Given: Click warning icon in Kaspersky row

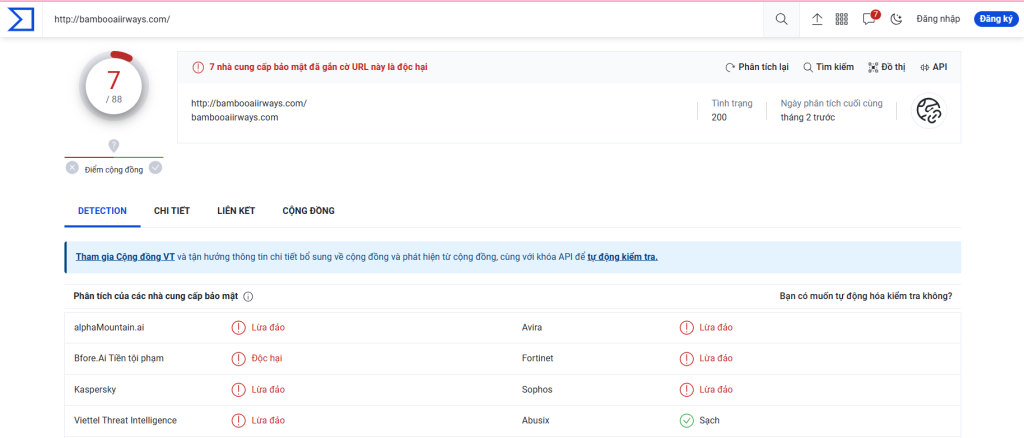Looking at the screenshot, I should pyautogui.click(x=238, y=390).
